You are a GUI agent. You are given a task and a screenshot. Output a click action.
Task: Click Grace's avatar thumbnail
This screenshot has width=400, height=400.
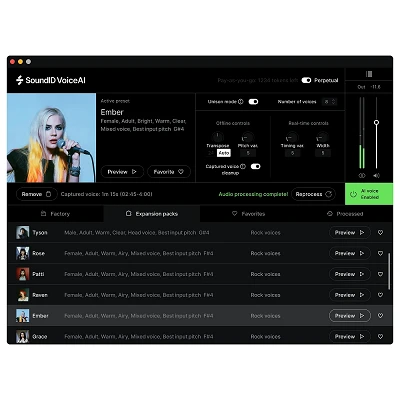[23, 337]
